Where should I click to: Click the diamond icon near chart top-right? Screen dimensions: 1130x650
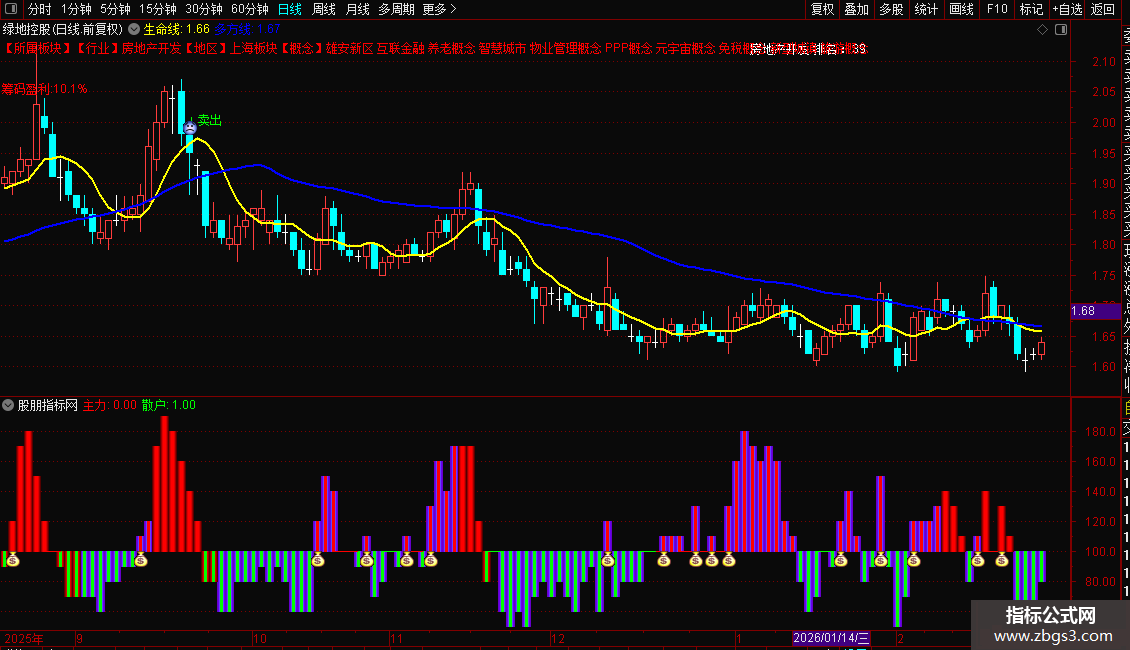tap(1042, 30)
